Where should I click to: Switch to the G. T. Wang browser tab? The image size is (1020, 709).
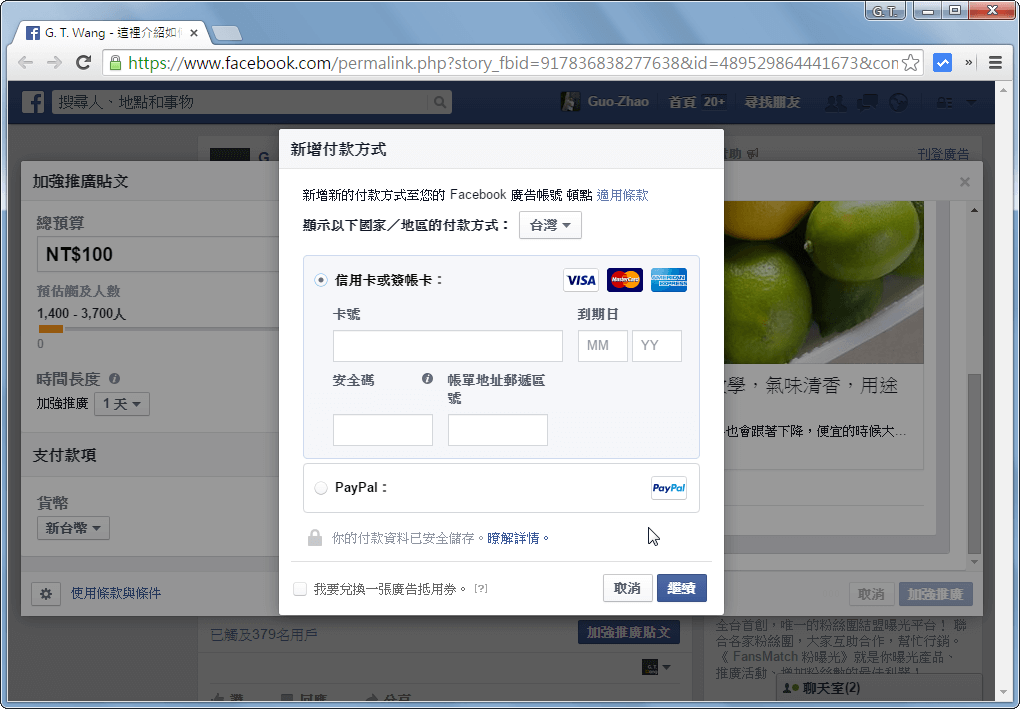100,31
